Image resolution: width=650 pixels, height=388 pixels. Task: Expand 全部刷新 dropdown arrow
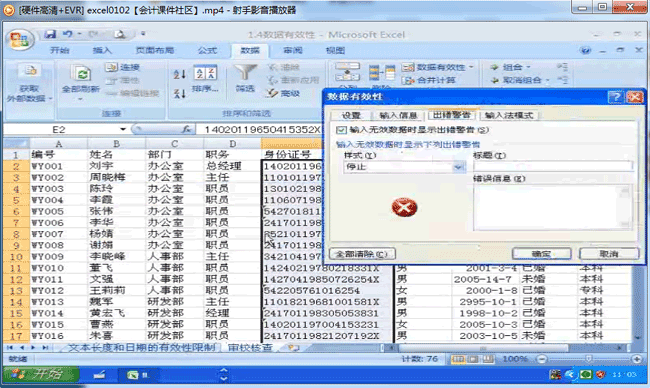click(80, 99)
